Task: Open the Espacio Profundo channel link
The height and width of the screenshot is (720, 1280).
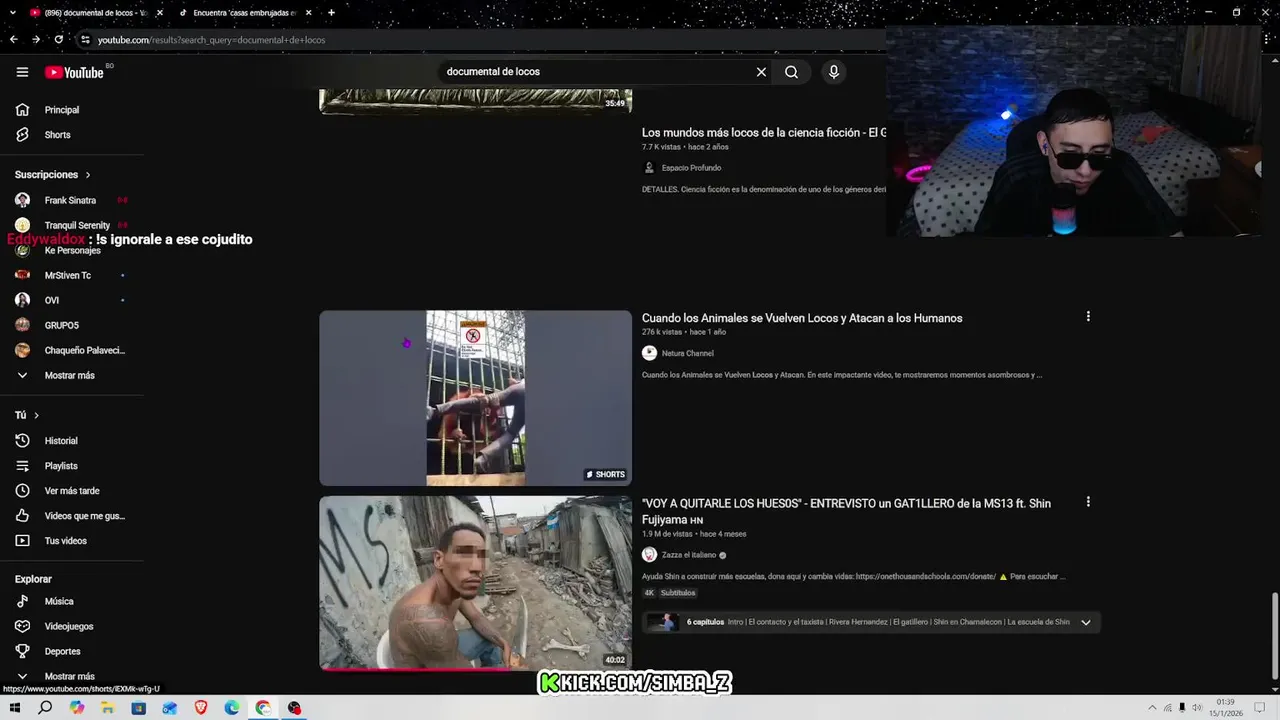Action: 691,168
